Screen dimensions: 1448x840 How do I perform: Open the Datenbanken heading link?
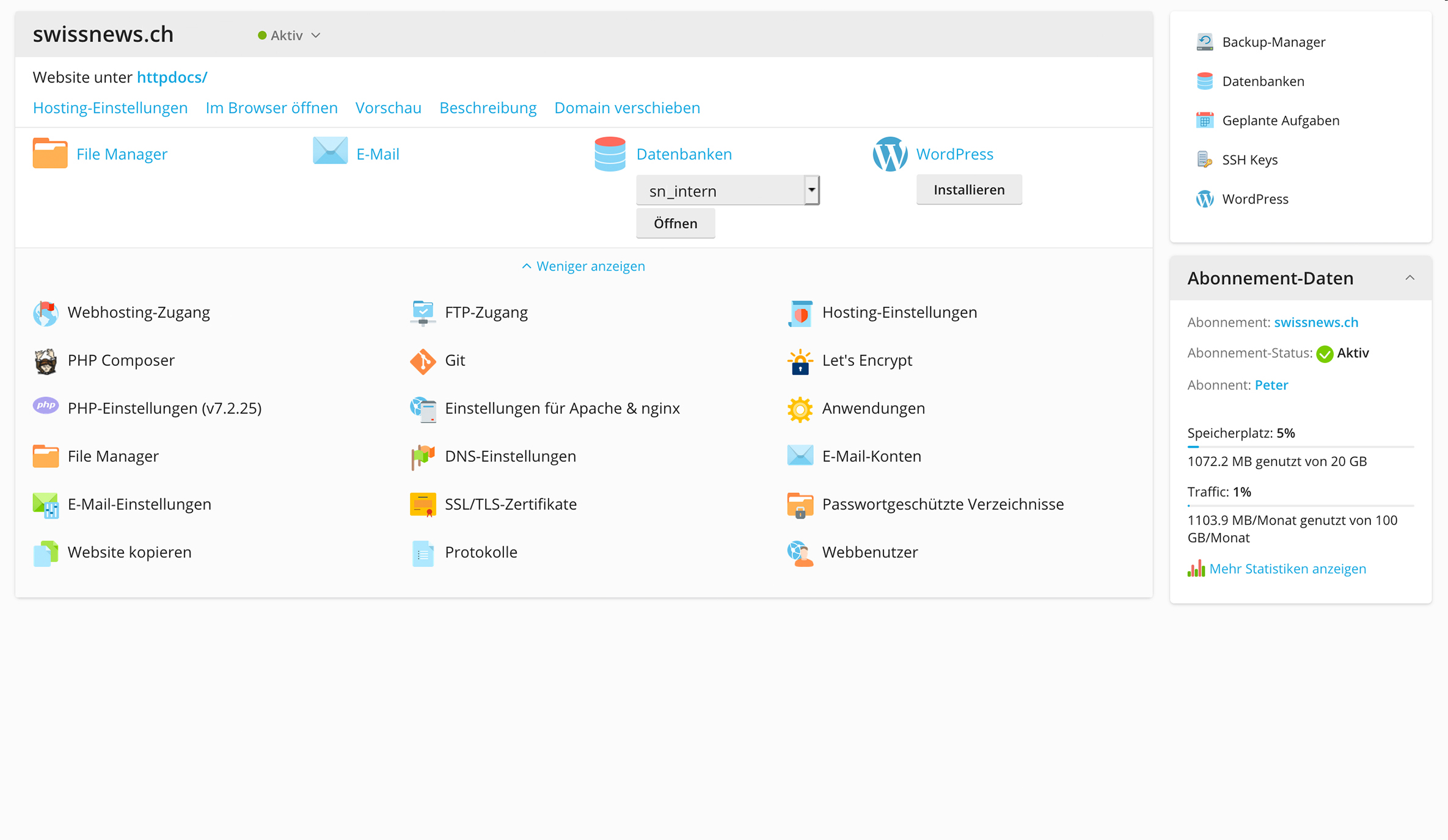[x=684, y=154]
